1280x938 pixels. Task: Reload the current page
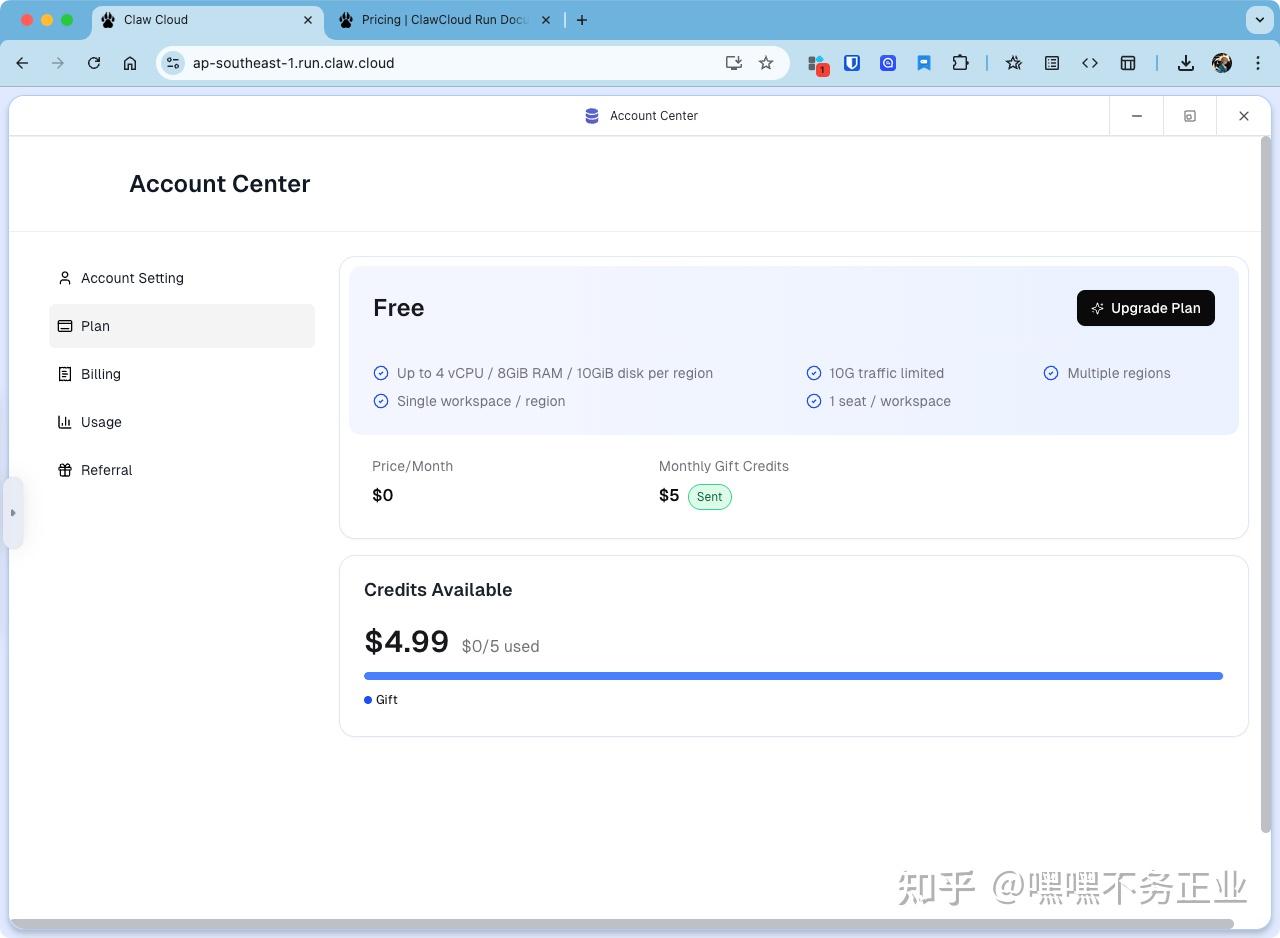[x=94, y=63]
